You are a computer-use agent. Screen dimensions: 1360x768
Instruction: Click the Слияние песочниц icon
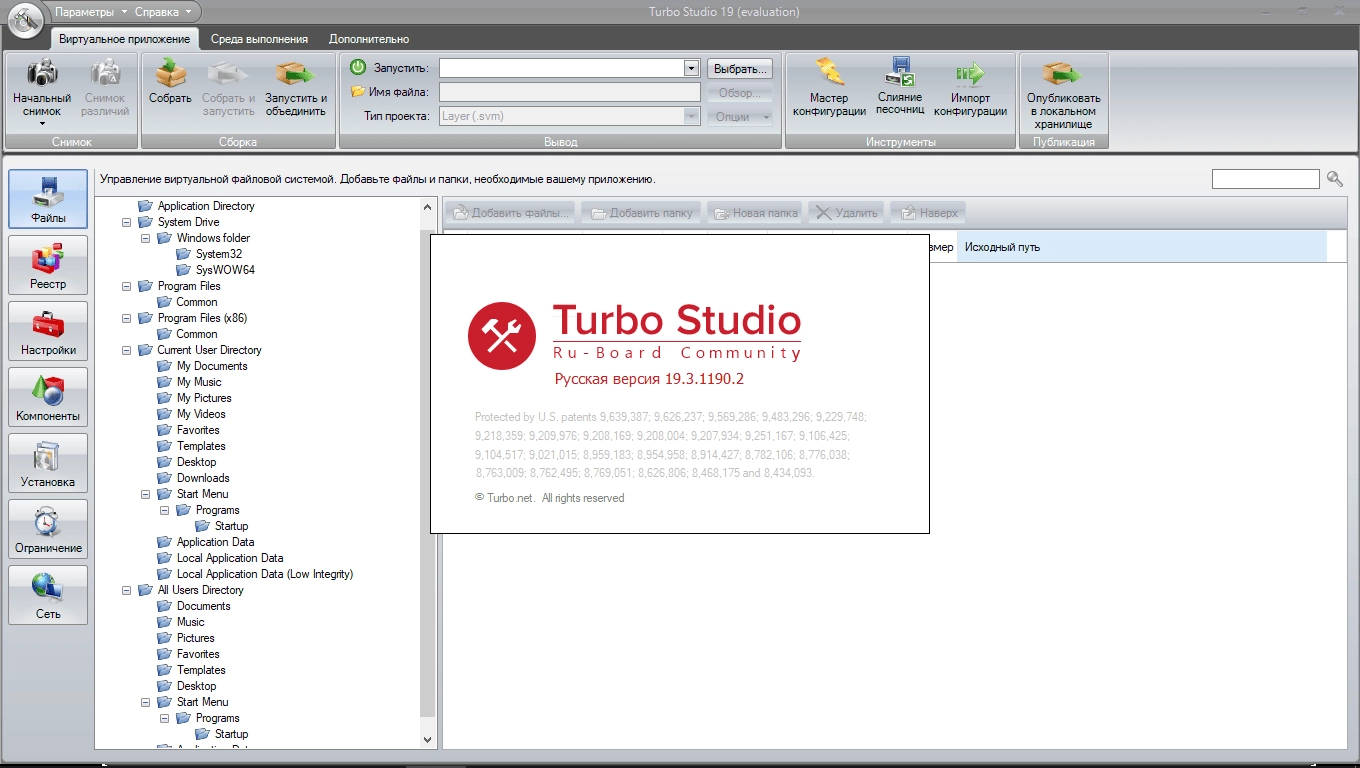tap(900, 72)
